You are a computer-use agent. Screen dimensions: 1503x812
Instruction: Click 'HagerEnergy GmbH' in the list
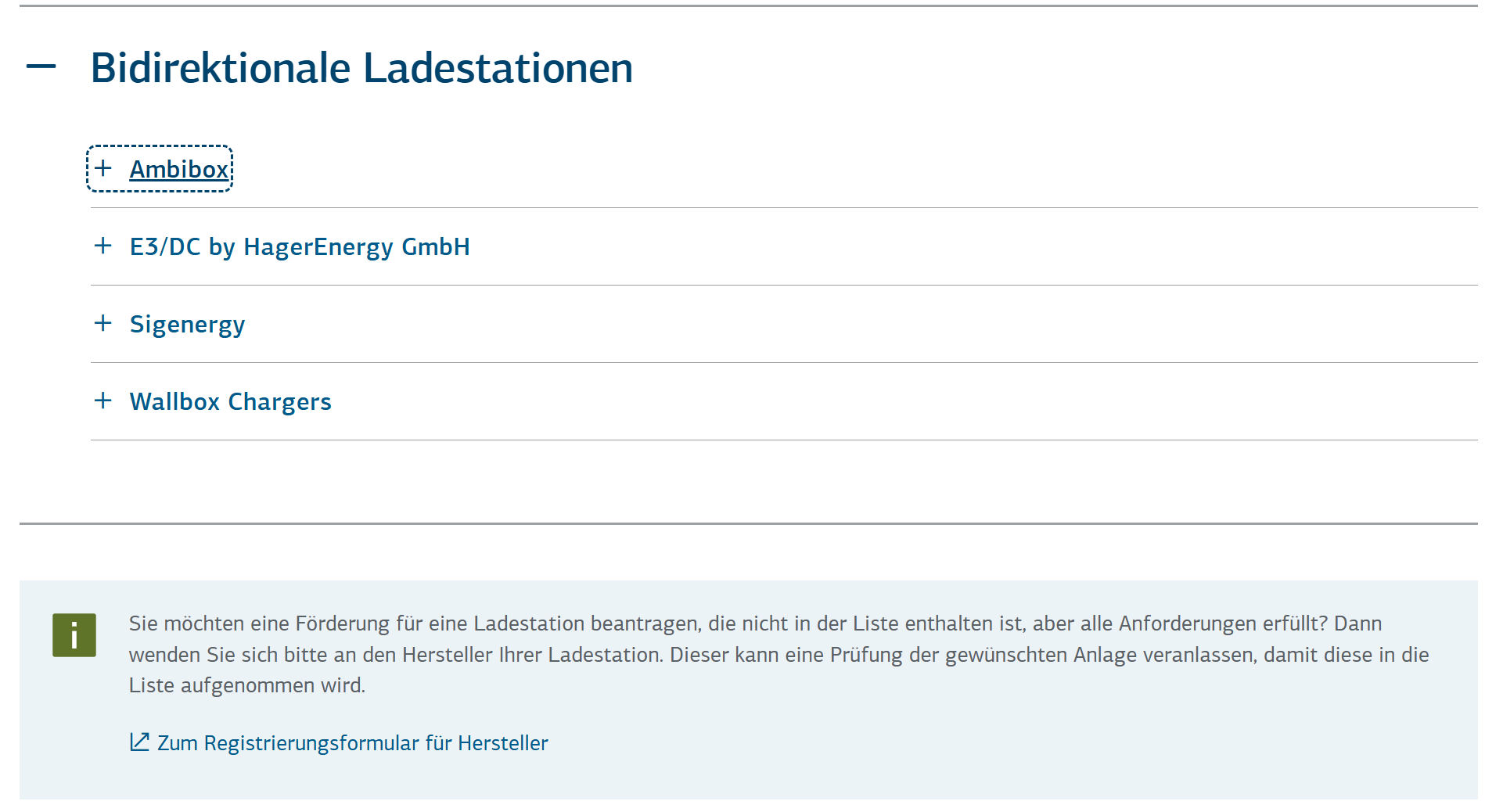(x=357, y=246)
